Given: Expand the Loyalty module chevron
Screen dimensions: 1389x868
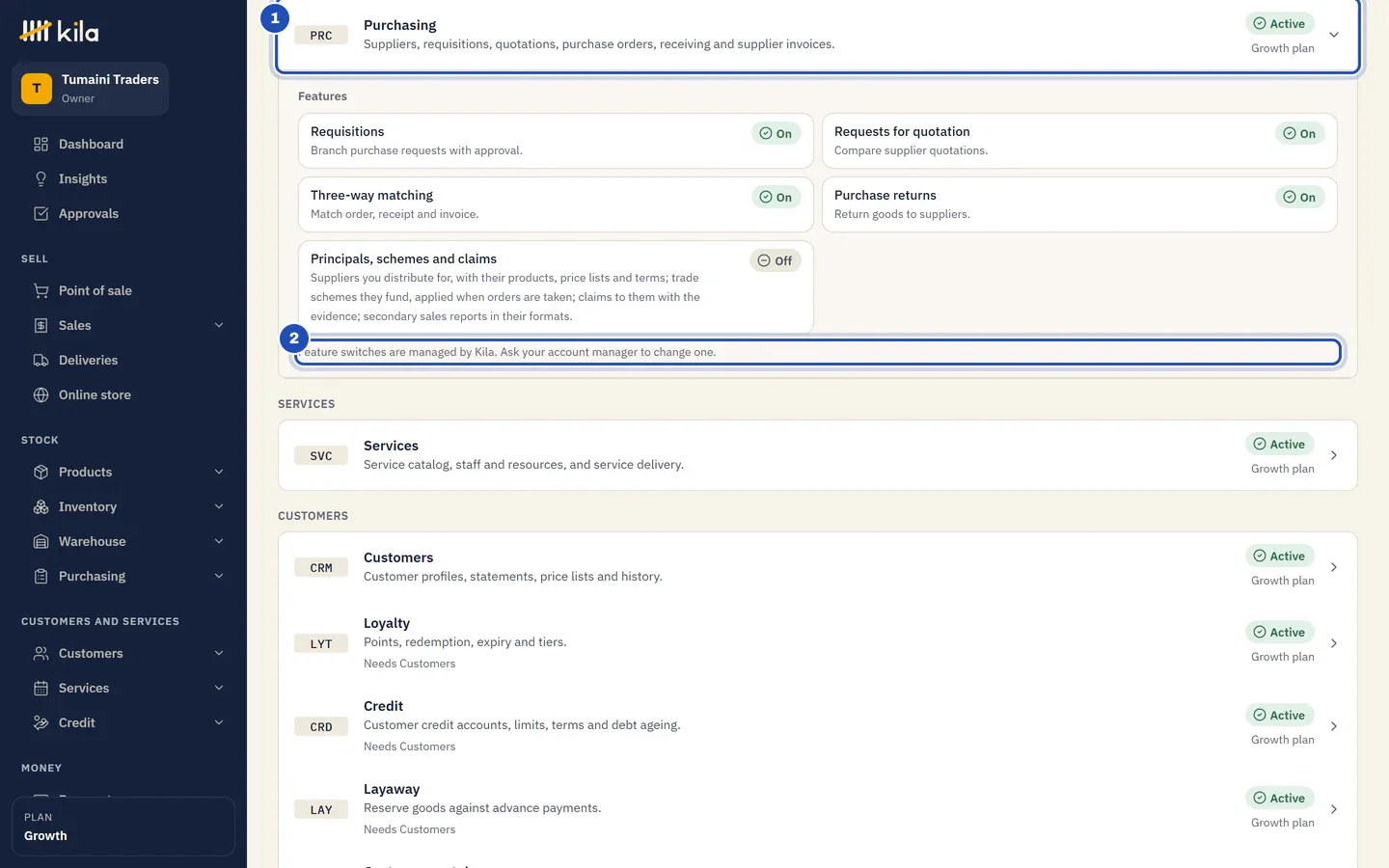Looking at the screenshot, I should 1334,643.
